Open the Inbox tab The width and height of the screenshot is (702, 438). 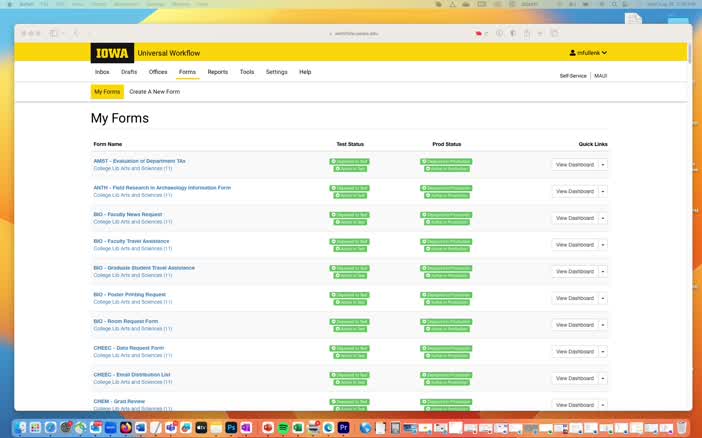102,72
